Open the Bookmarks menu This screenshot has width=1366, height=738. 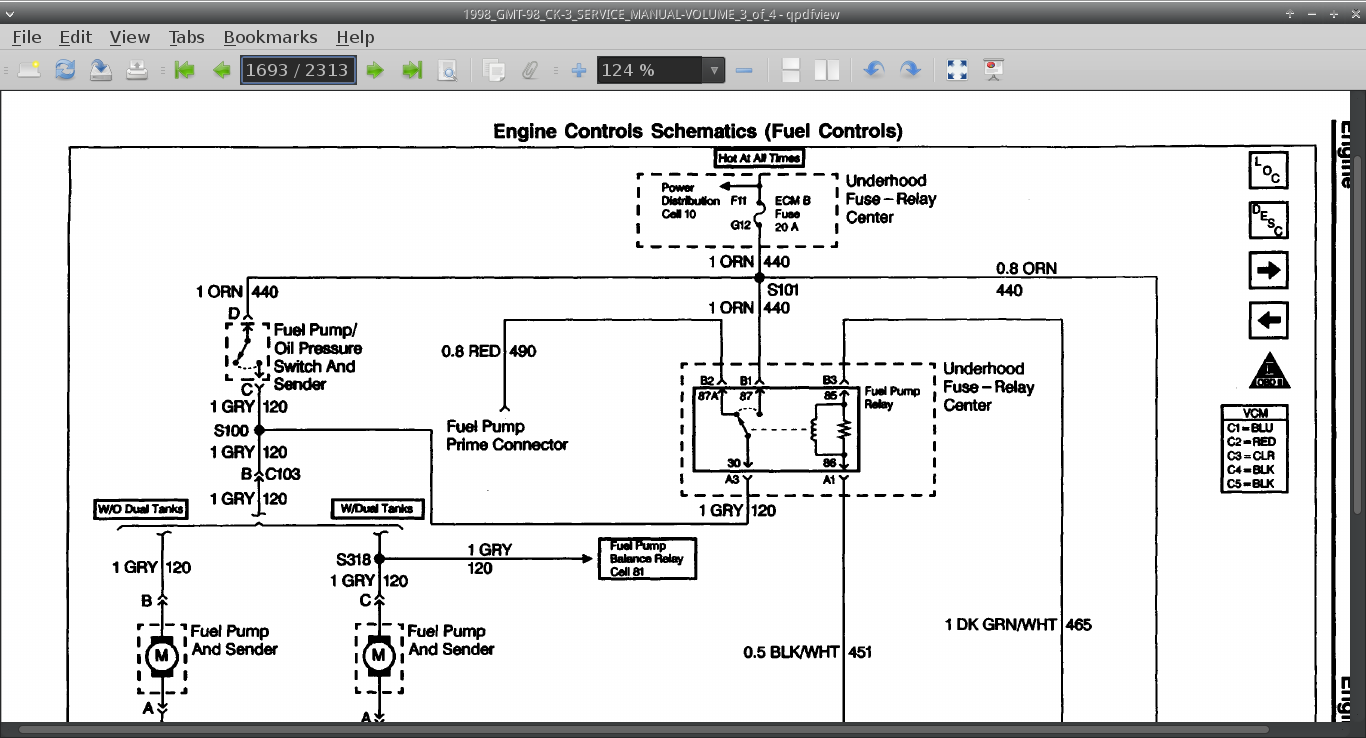tap(270, 37)
